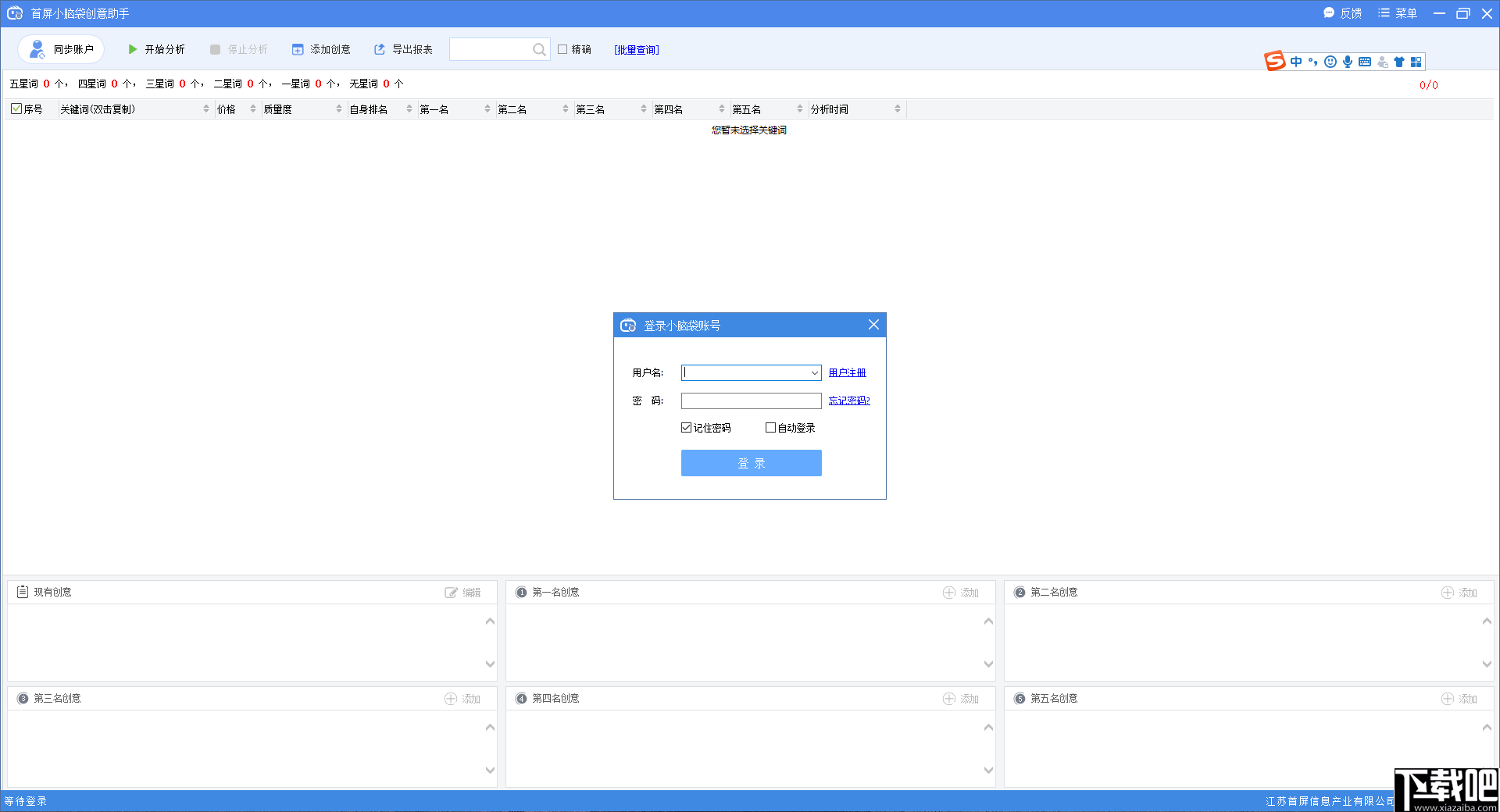The image size is (1500, 812).
Task: Click the 添加创意 toolbar icon
Action: [x=298, y=49]
